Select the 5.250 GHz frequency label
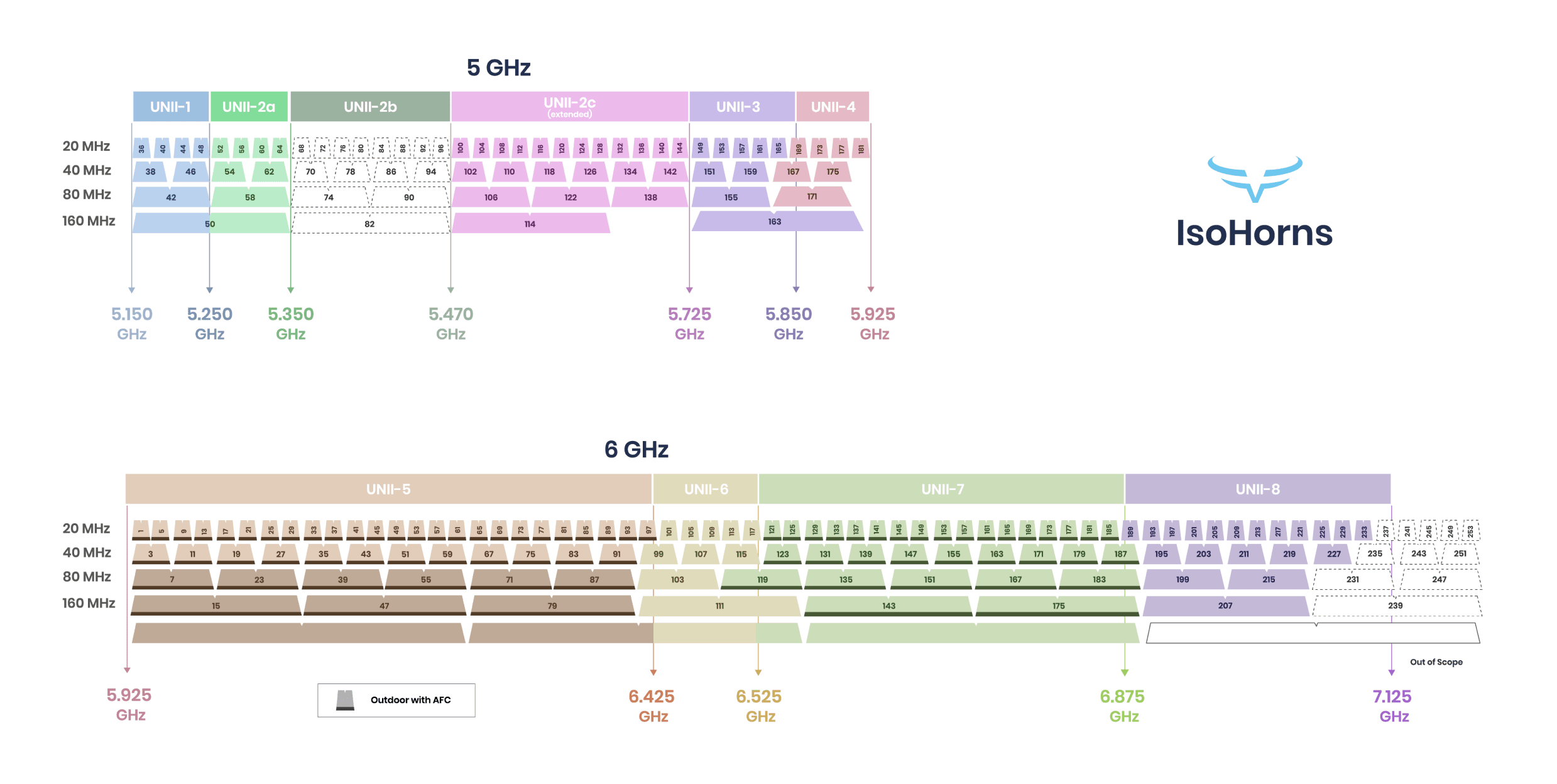 pyautogui.click(x=210, y=324)
